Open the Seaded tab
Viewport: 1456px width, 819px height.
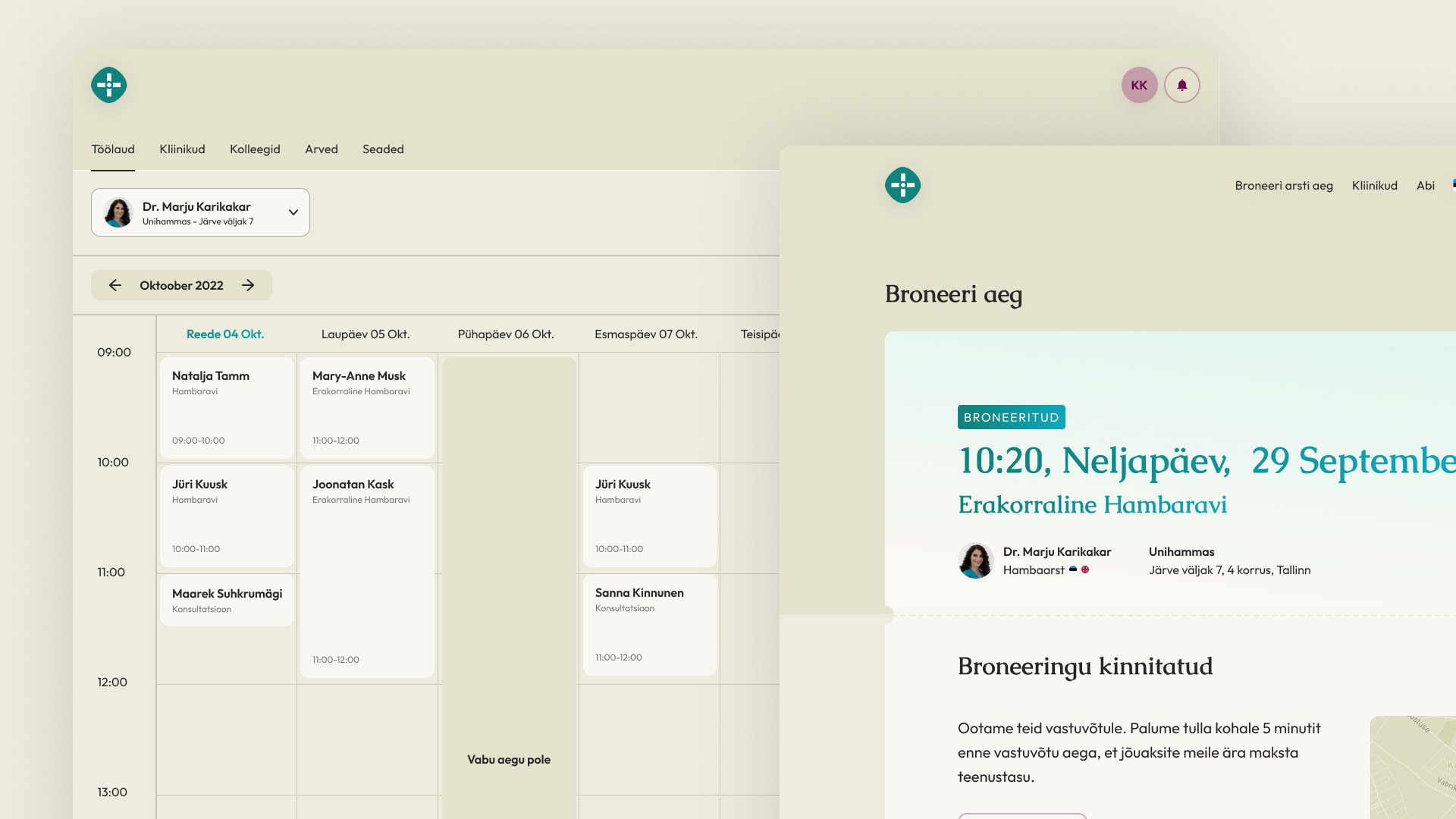(x=383, y=149)
